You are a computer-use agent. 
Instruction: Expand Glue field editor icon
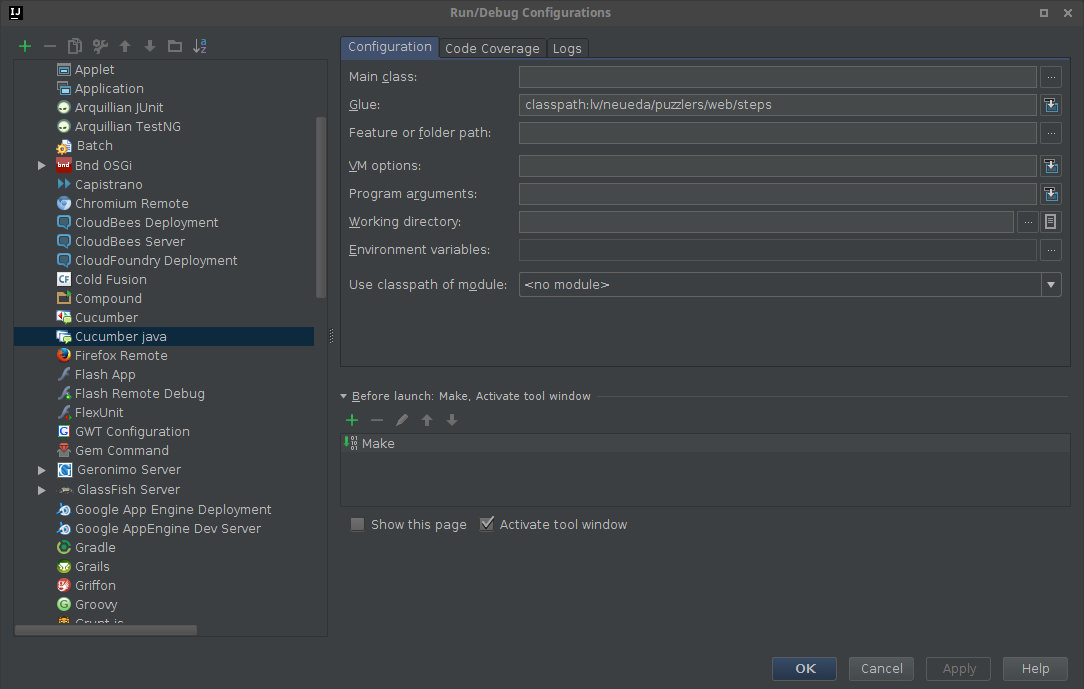click(1051, 105)
